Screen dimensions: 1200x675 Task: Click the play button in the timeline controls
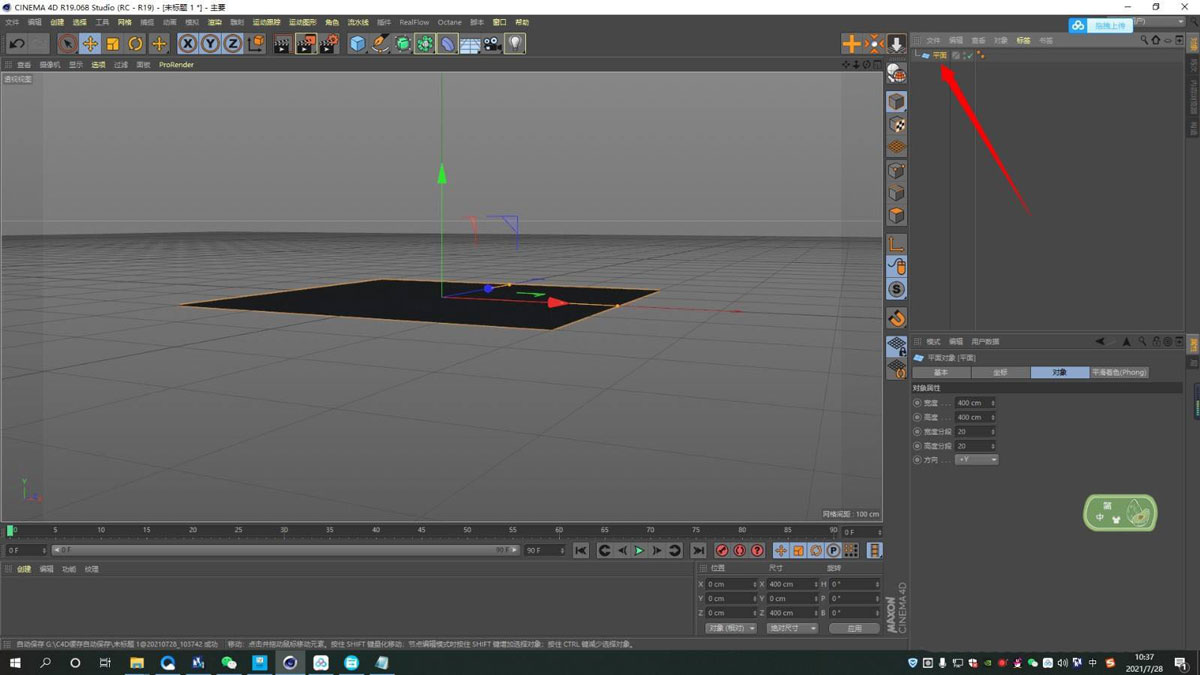[x=639, y=550]
